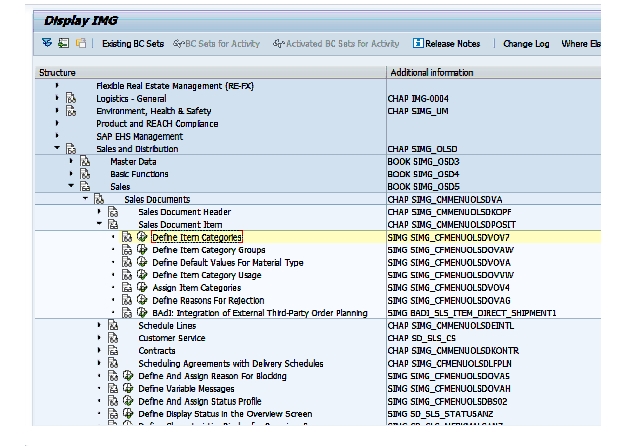Expand the Customer Service node

pyautogui.click(x=99, y=338)
